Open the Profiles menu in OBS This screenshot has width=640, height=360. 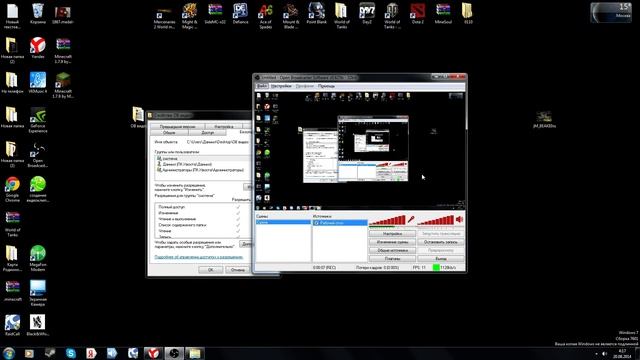[x=304, y=86]
